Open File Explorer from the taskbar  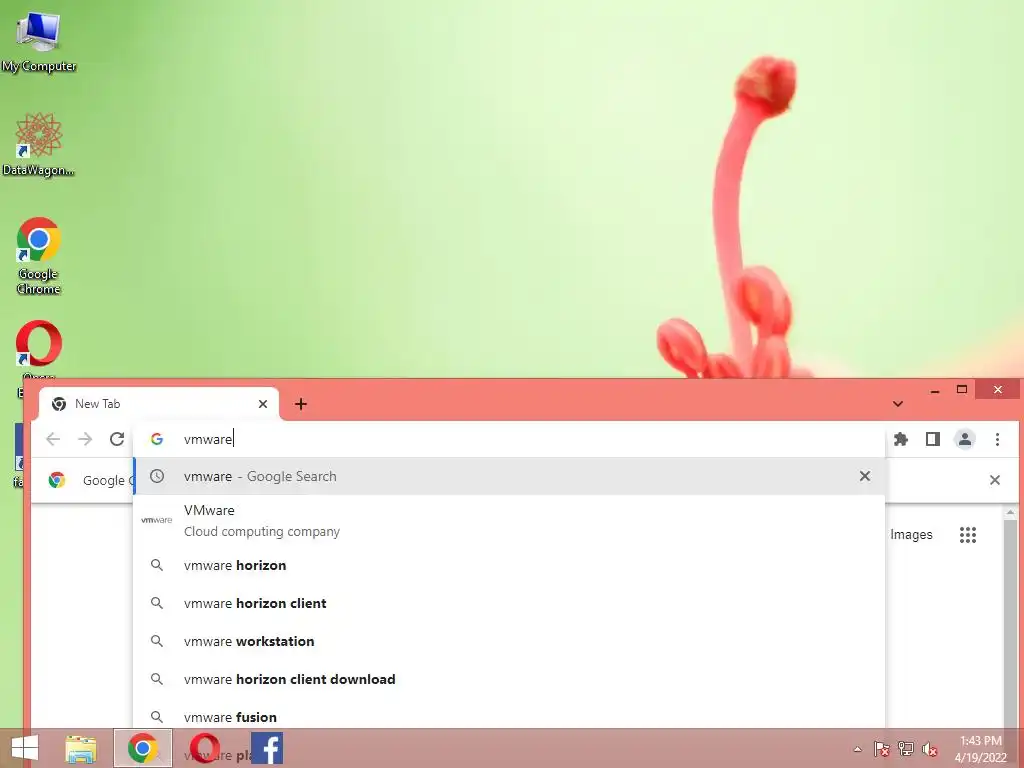click(81, 748)
